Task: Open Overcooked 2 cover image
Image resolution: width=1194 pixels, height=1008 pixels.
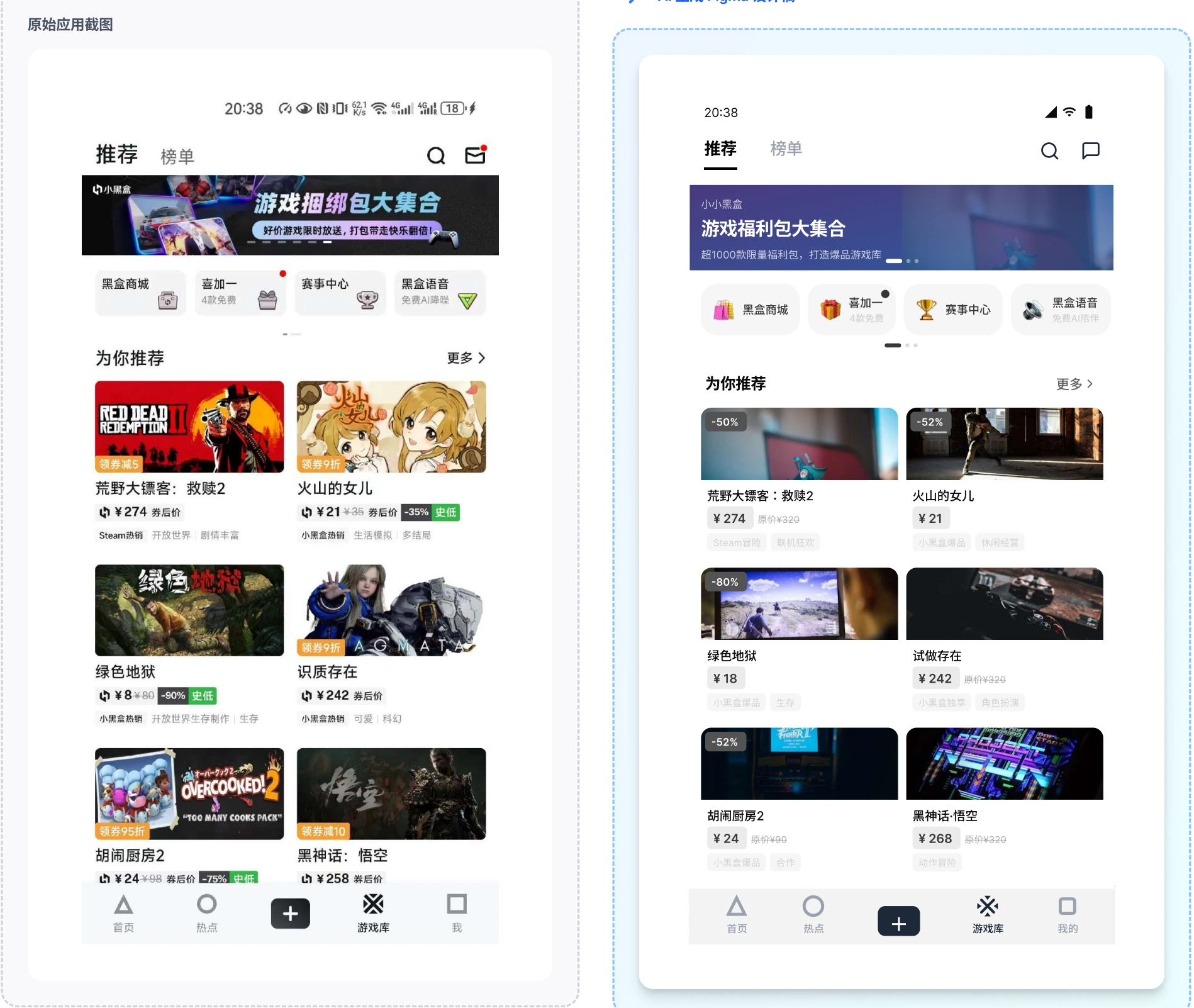Action: (x=189, y=794)
